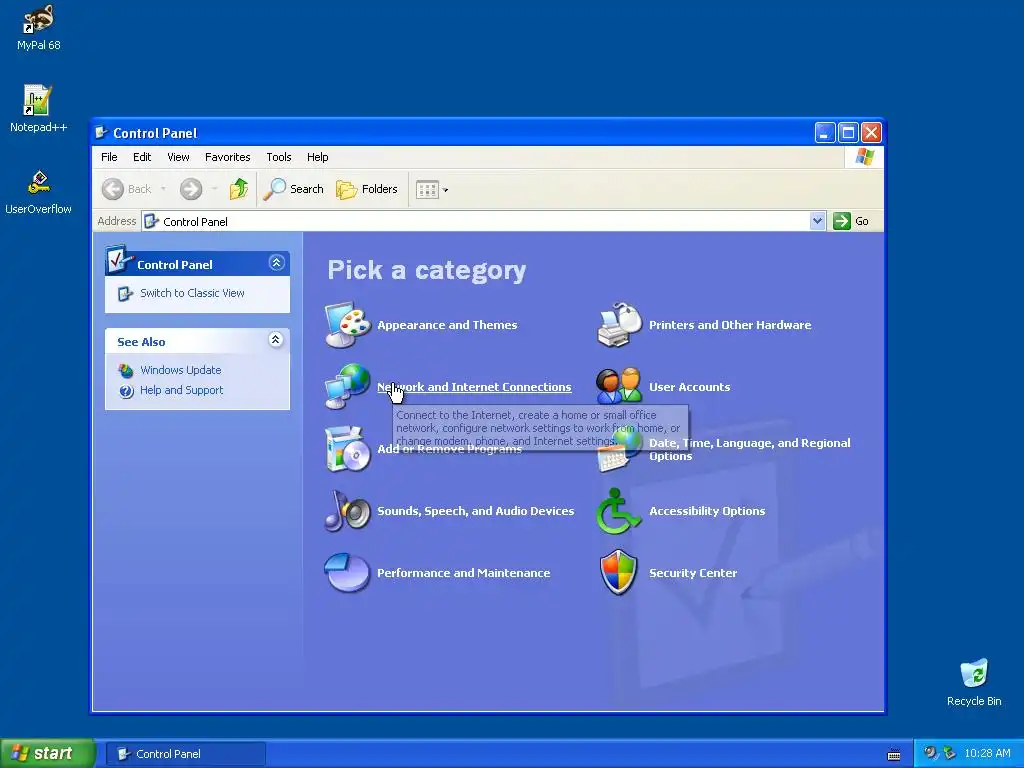Viewport: 1024px width, 768px height.
Task: Click the Switch to Classic View icon
Action: pyautogui.click(x=125, y=293)
